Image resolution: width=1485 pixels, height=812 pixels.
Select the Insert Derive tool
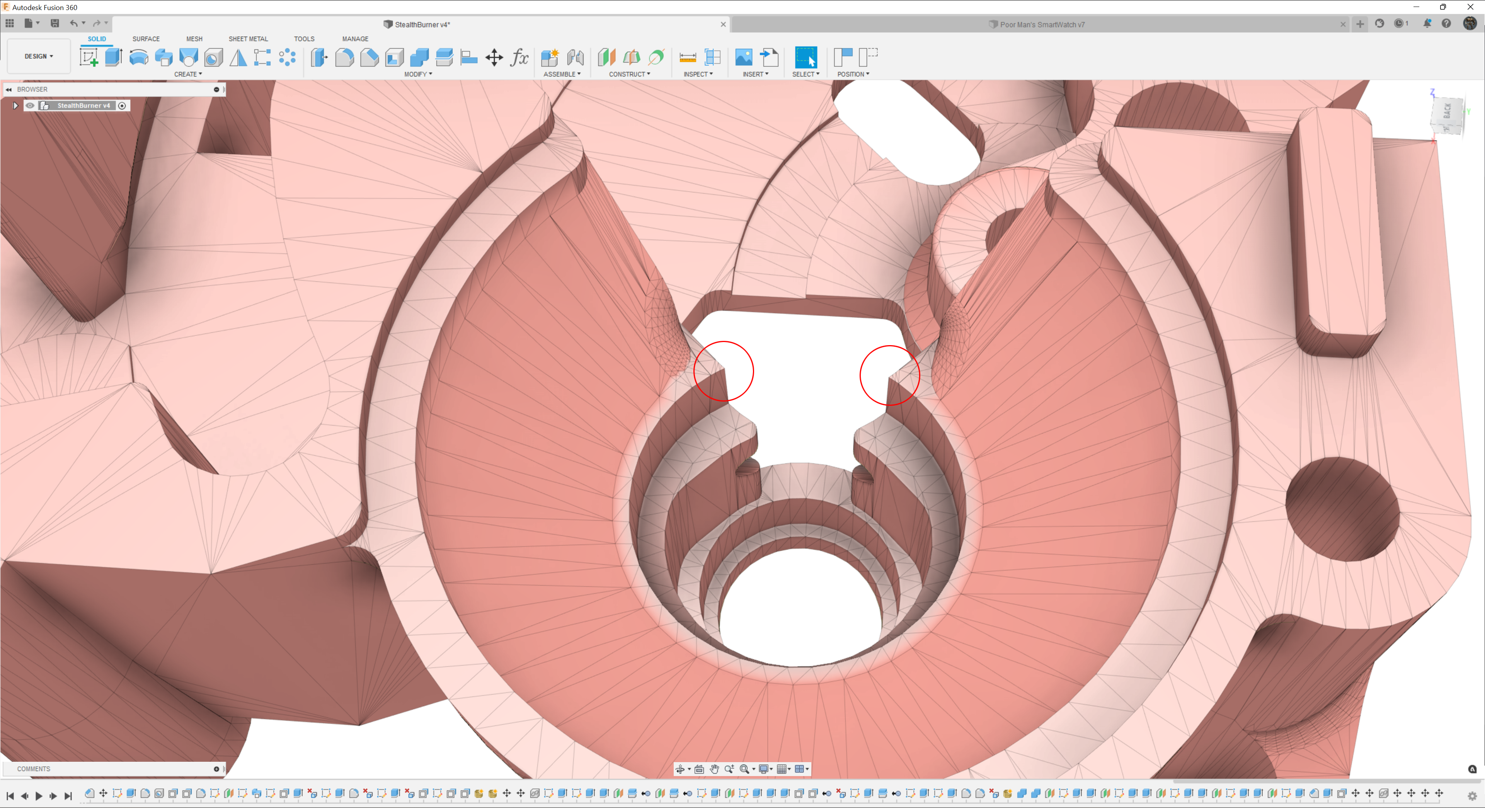click(x=769, y=58)
